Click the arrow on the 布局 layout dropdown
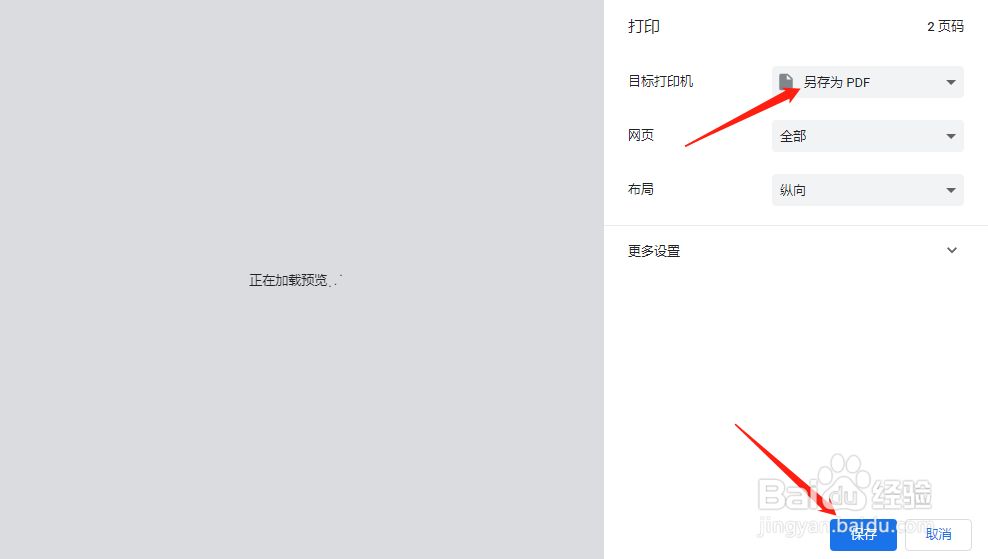The image size is (988, 559). point(951,190)
